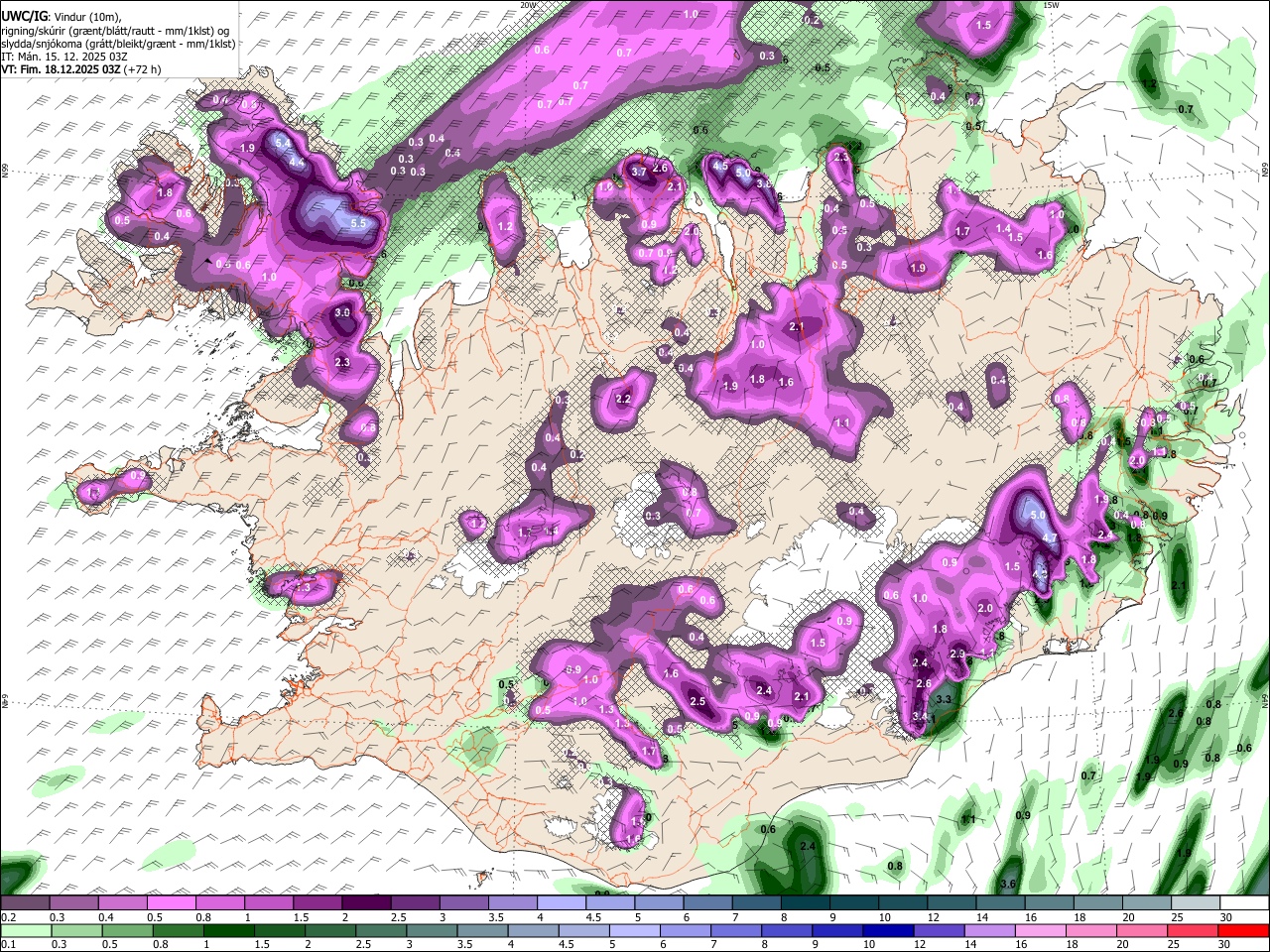This screenshot has width=1270, height=952.
Task: Click the 4.4 snowfall value on the map
Action: tap(296, 163)
